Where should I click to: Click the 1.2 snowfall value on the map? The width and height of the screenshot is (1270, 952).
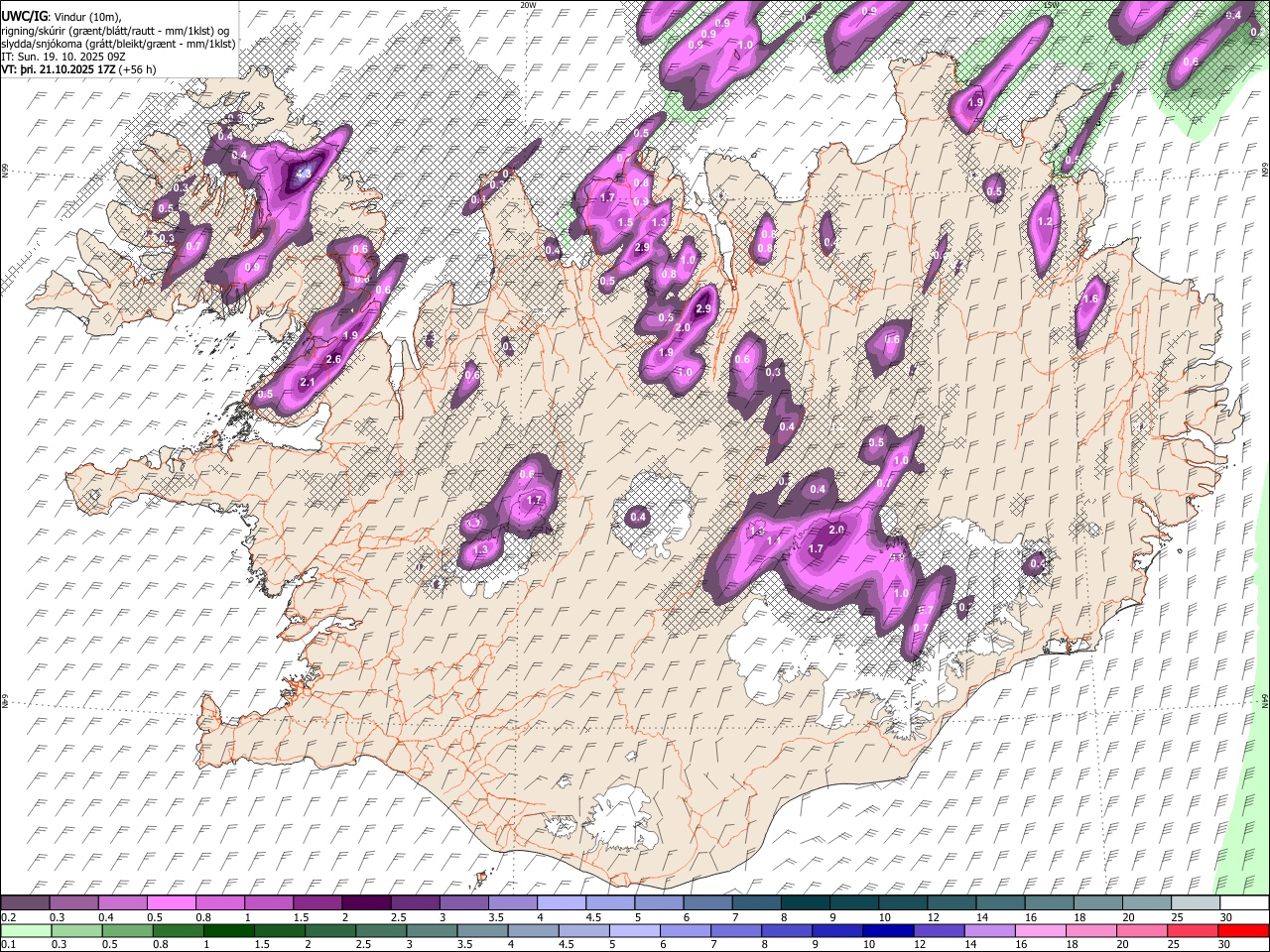(x=1044, y=222)
